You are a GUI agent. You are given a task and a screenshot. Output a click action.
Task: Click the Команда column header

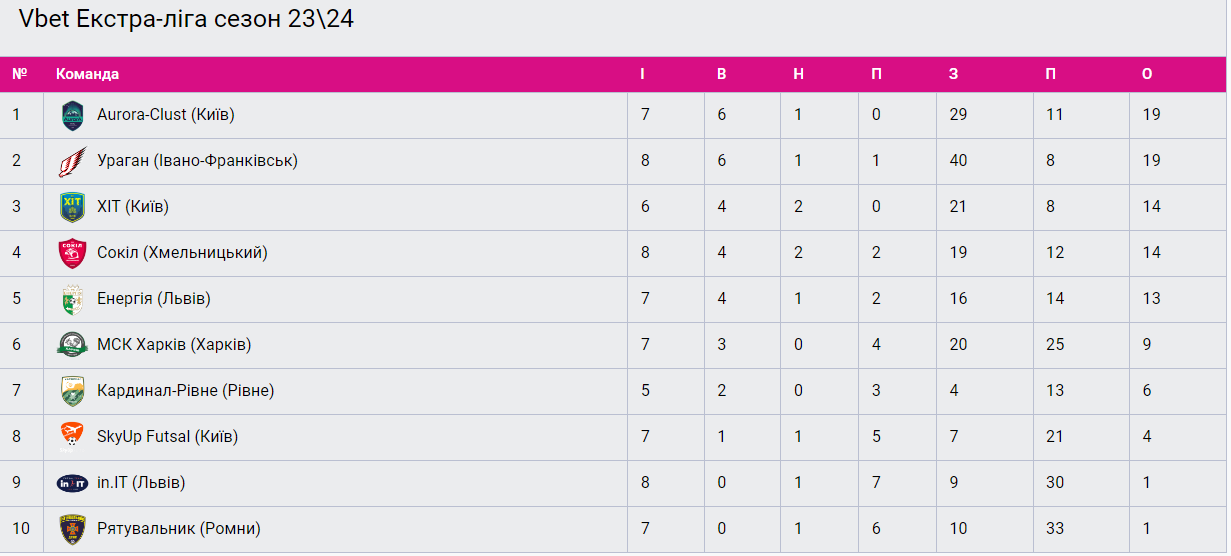click(87, 74)
